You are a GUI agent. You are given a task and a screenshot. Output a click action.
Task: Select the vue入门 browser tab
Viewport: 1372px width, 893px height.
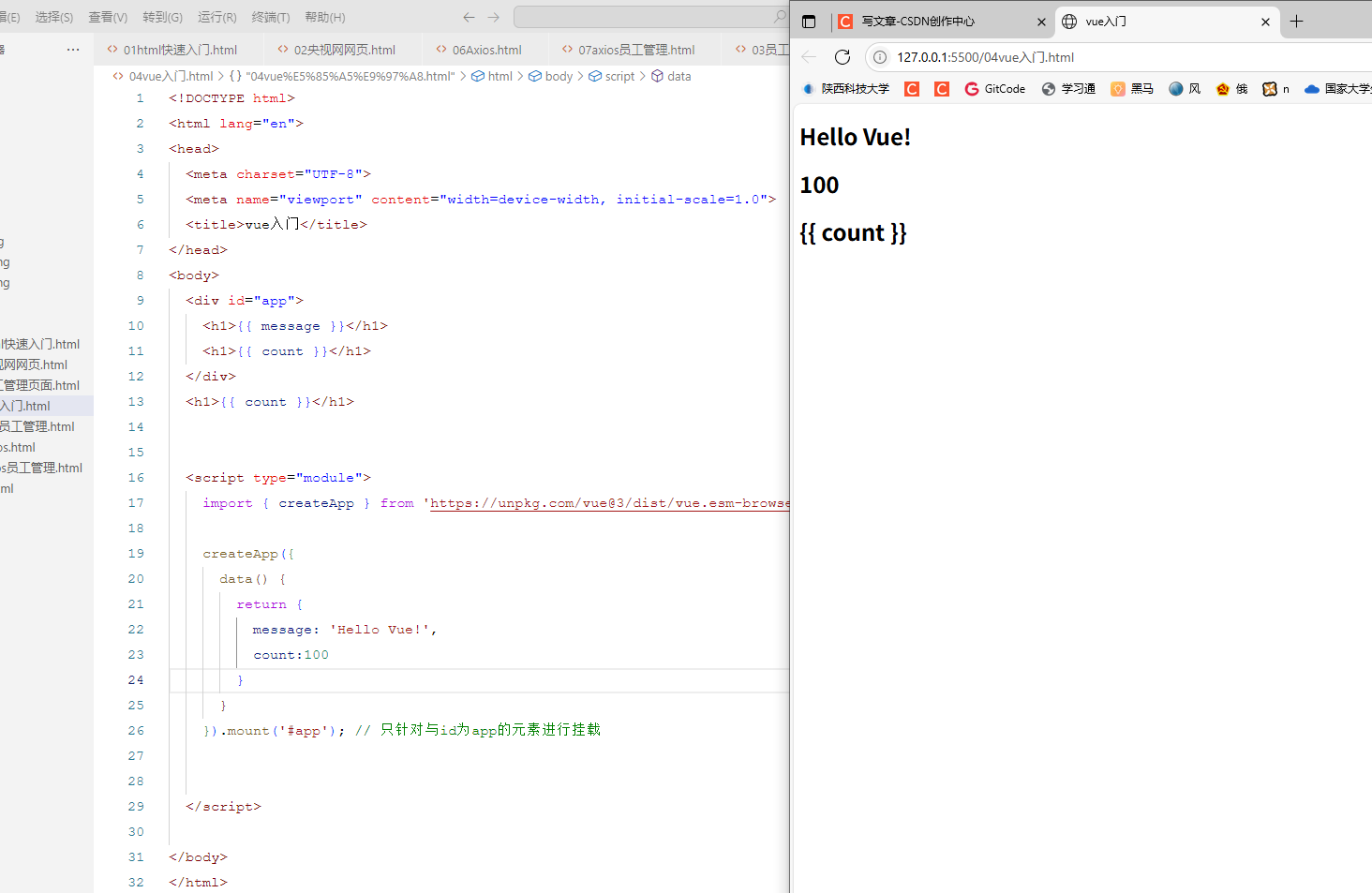1167,22
